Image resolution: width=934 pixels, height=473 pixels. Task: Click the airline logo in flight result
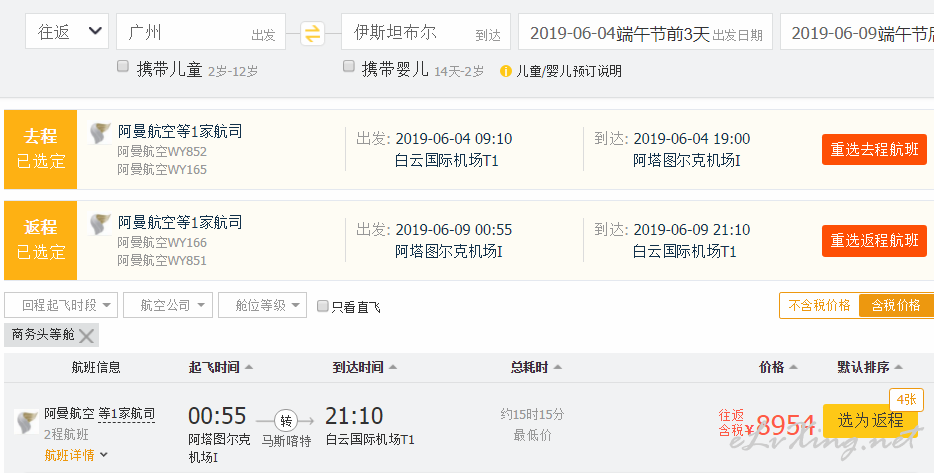click(27, 421)
